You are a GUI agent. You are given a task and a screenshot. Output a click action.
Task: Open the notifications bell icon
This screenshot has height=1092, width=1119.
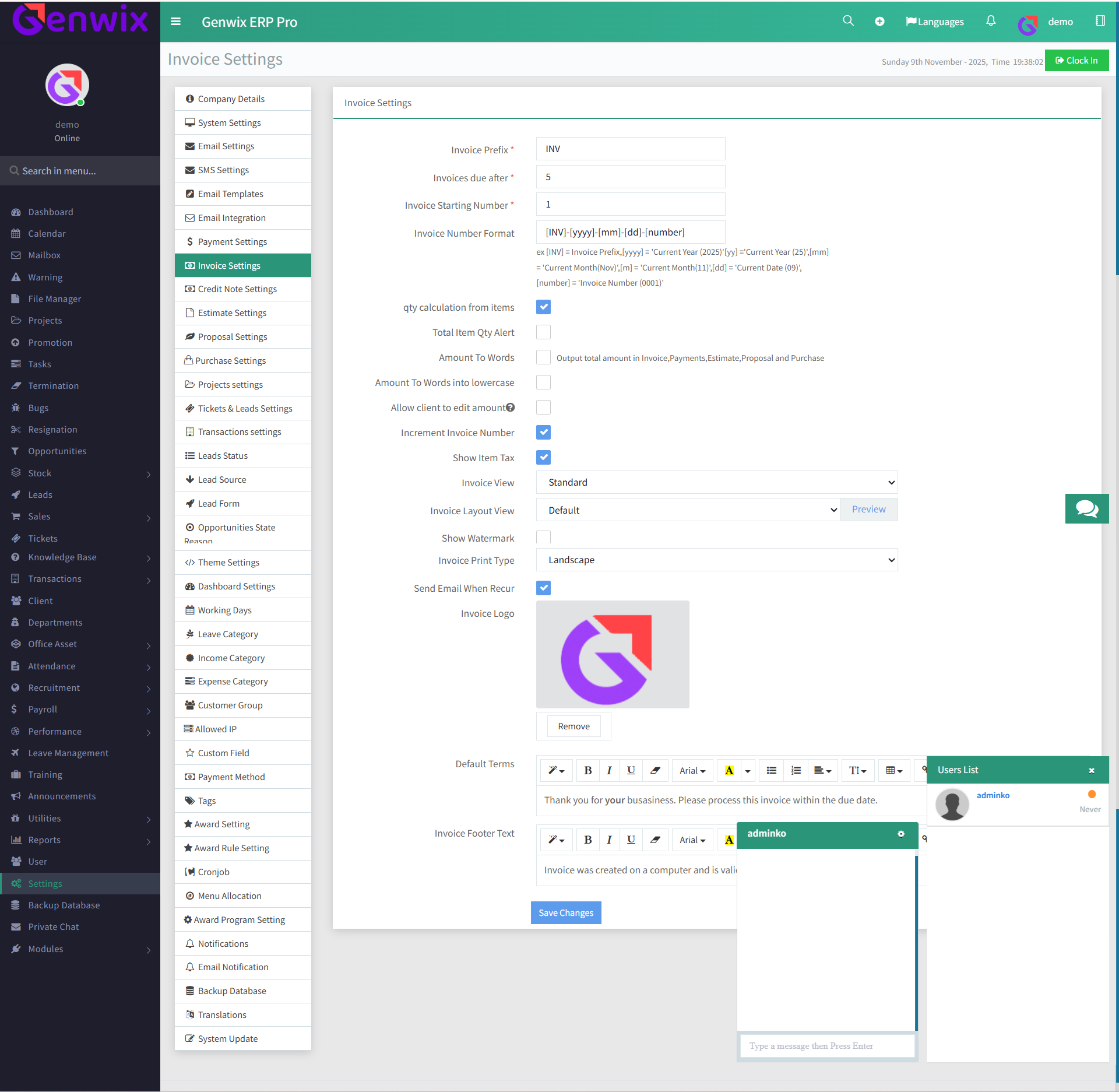click(x=991, y=21)
